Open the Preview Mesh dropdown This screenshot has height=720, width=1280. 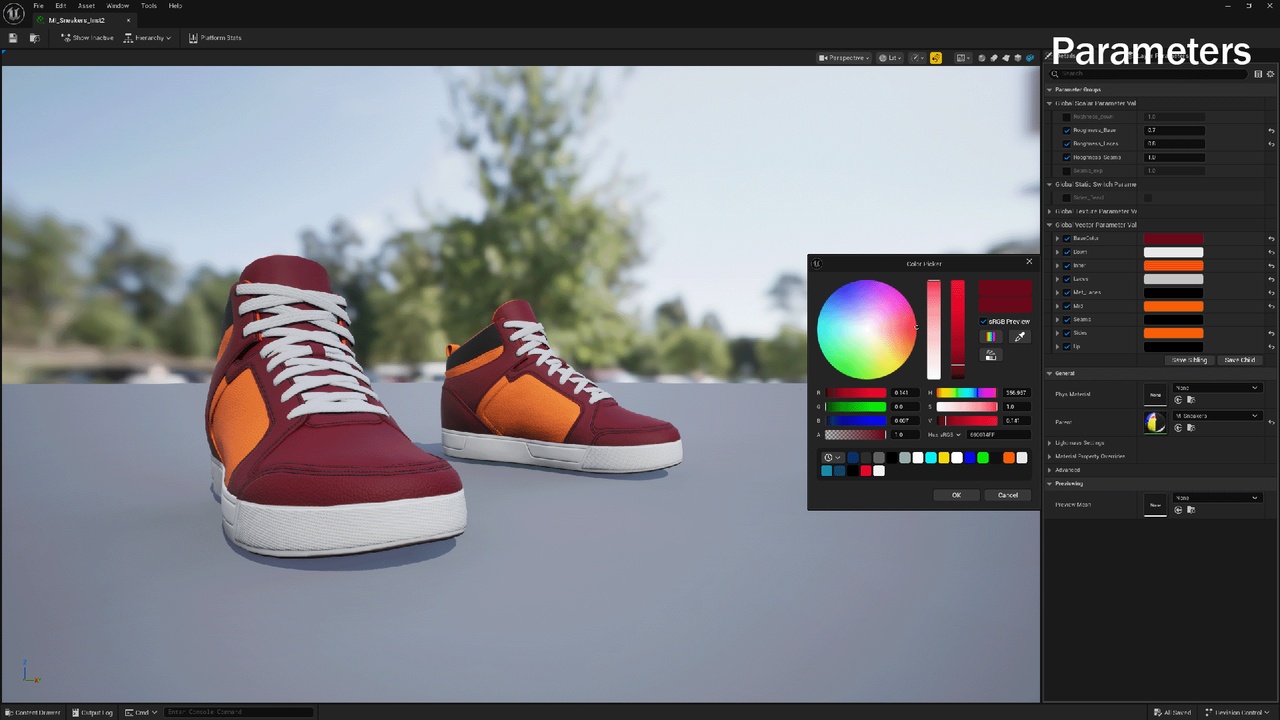1217,498
